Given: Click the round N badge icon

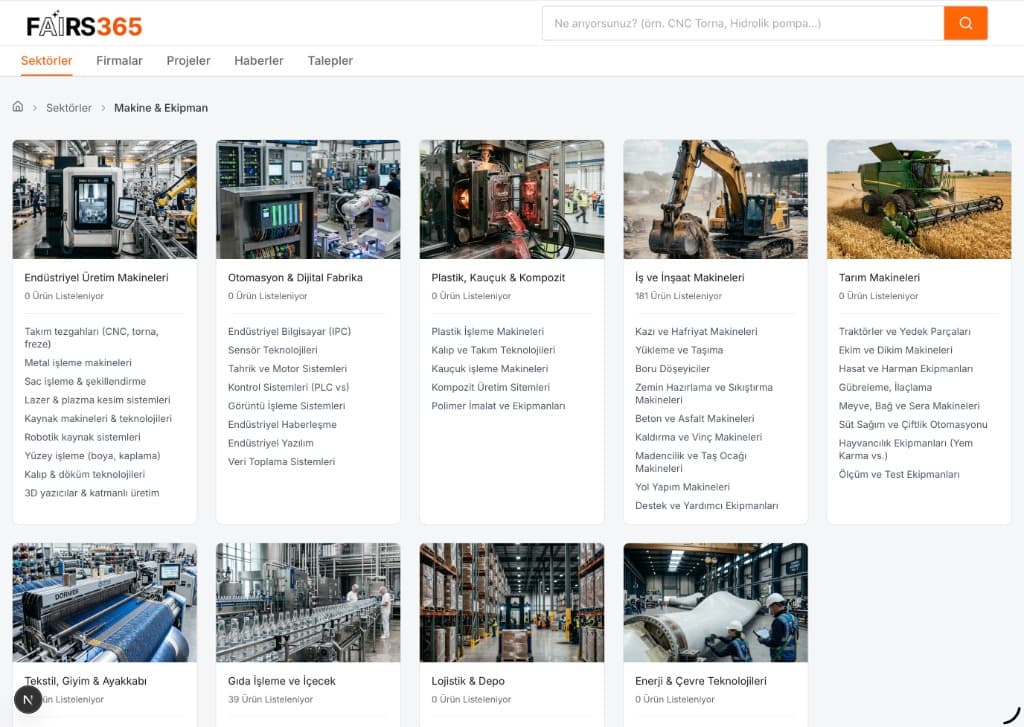Looking at the screenshot, I should click(x=28, y=699).
